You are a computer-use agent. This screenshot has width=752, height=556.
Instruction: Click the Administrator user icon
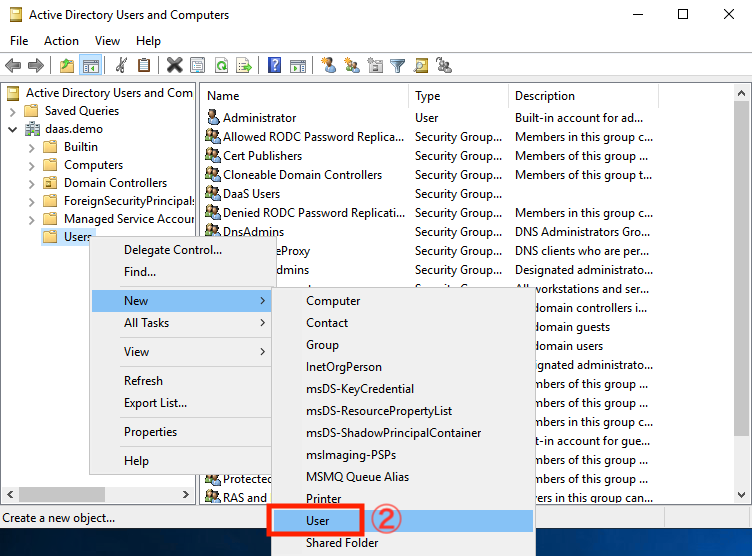pyautogui.click(x=213, y=117)
